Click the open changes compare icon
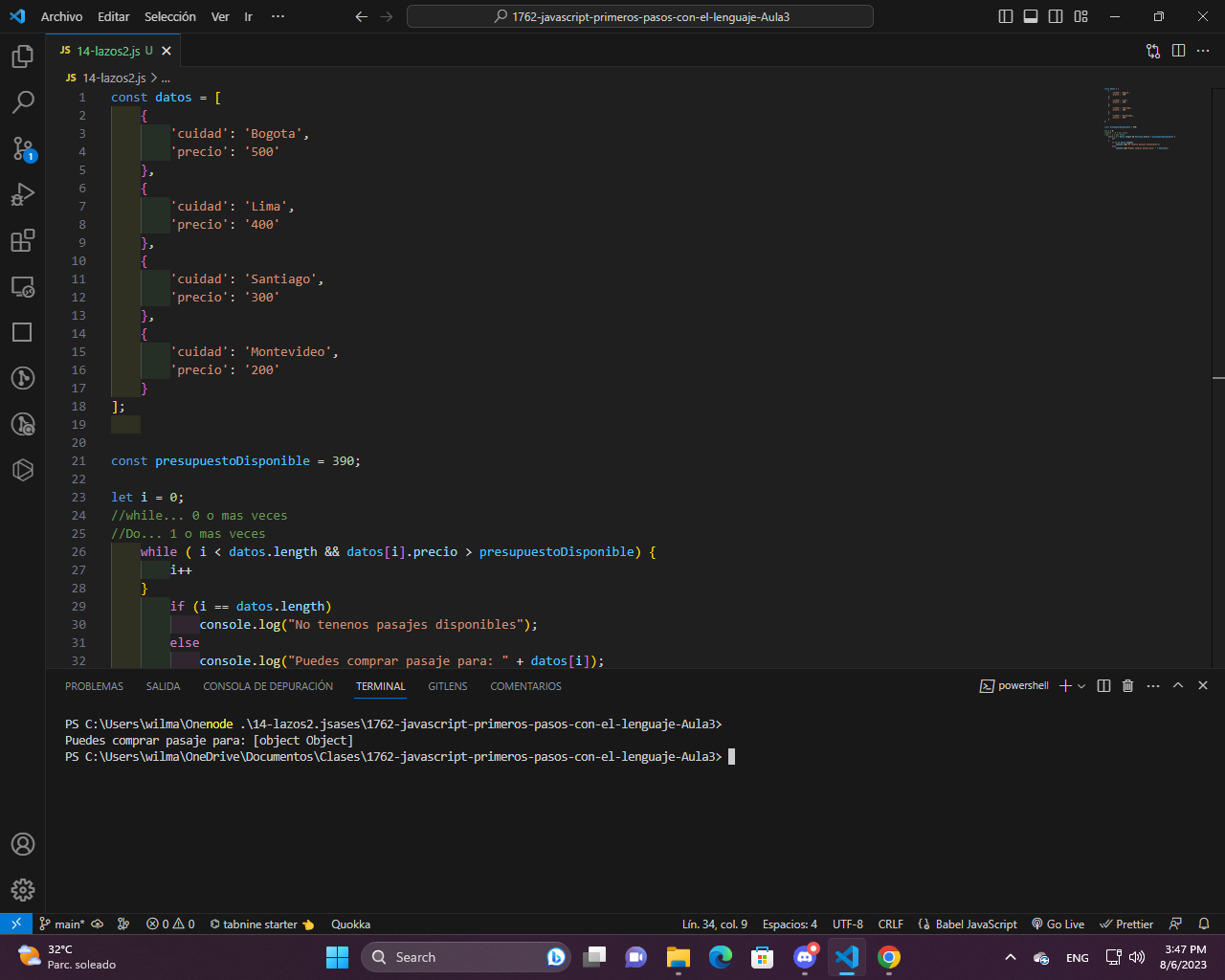Viewport: 1225px width, 980px height. [x=1153, y=51]
